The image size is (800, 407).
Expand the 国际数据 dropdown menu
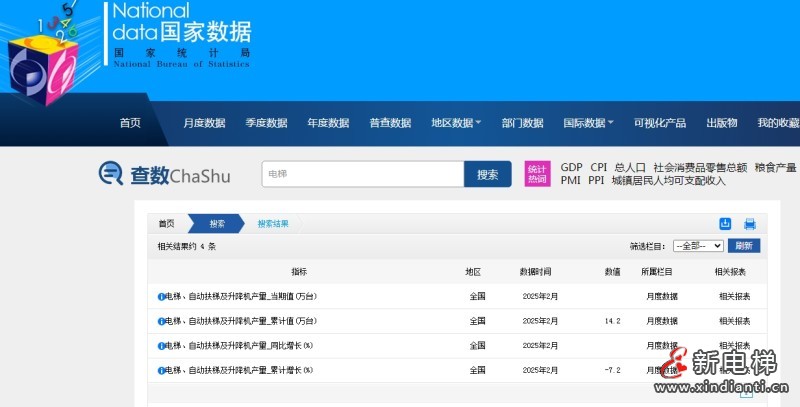pos(588,123)
